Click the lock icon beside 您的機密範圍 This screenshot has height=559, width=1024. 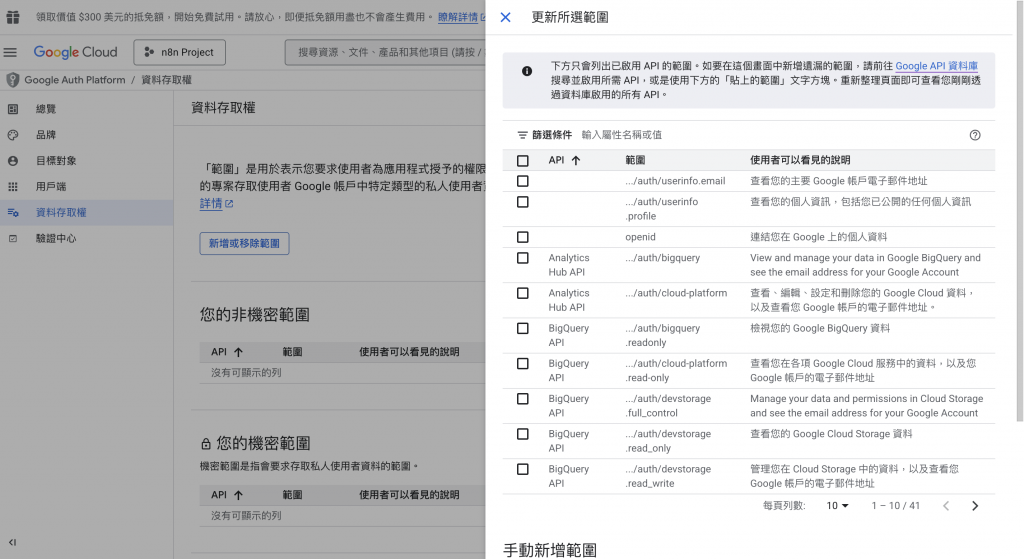click(206, 444)
